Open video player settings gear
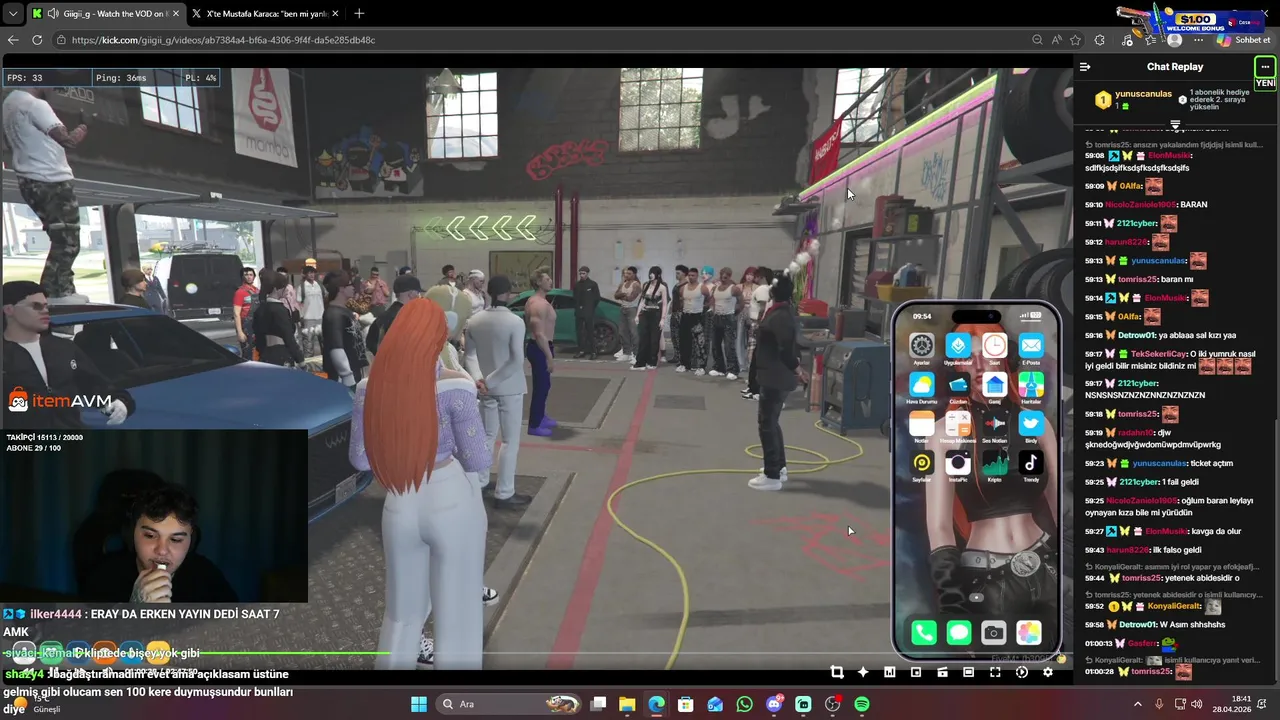 [x=1047, y=672]
